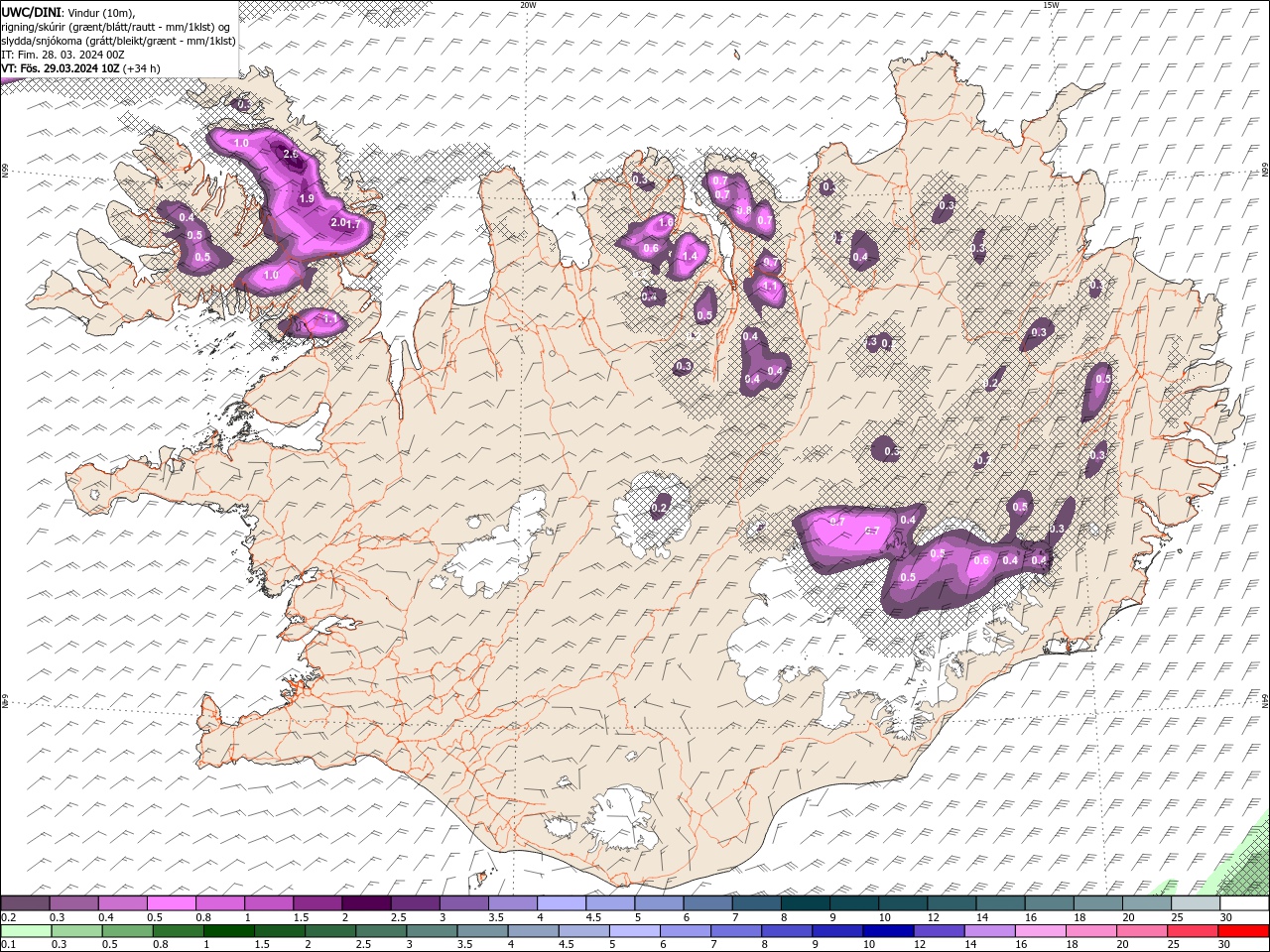1270x952 pixels.
Task: Click the UWC/DINI title text
Action: [33, 11]
